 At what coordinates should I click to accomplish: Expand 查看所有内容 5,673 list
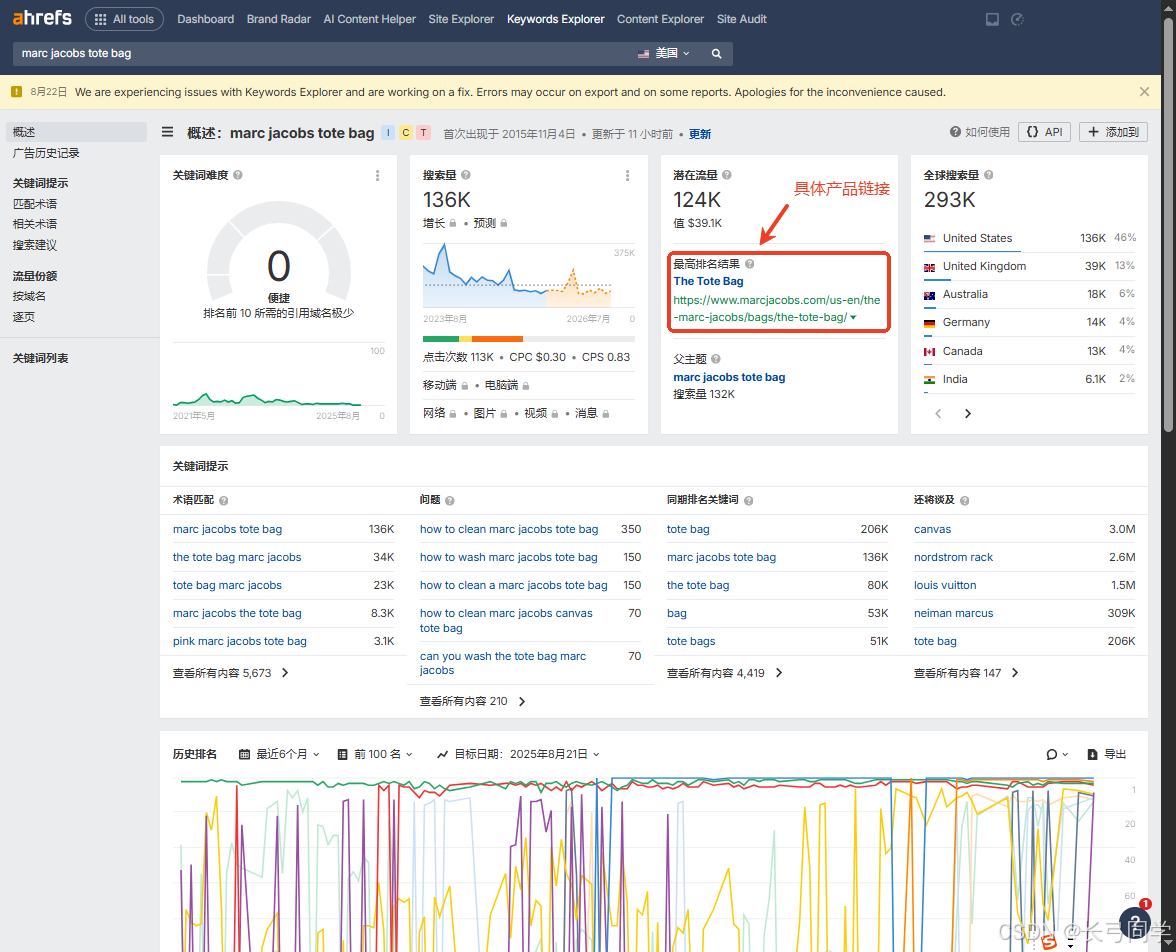[231, 673]
